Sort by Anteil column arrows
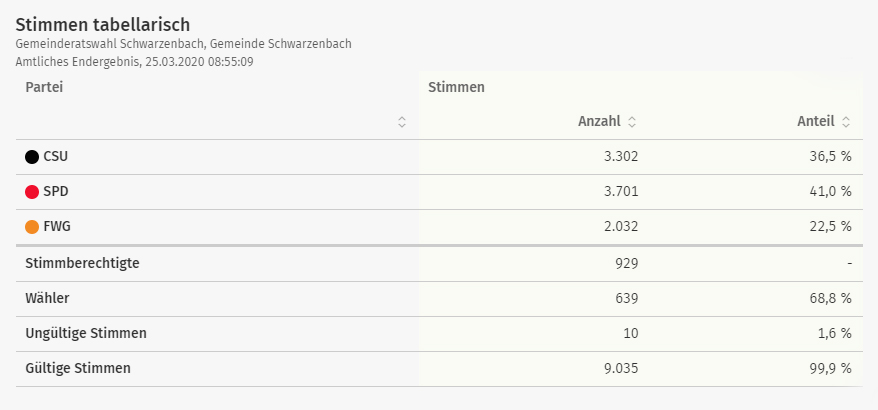Image resolution: width=878 pixels, height=410 pixels. (846, 122)
